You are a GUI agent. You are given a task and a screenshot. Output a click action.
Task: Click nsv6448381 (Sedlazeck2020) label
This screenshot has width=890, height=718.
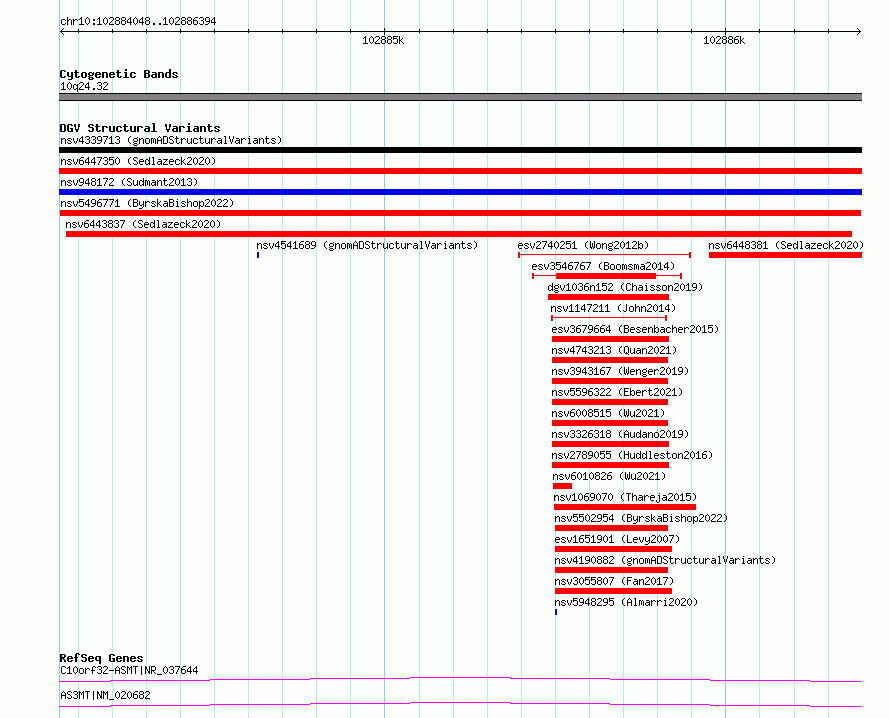point(786,245)
